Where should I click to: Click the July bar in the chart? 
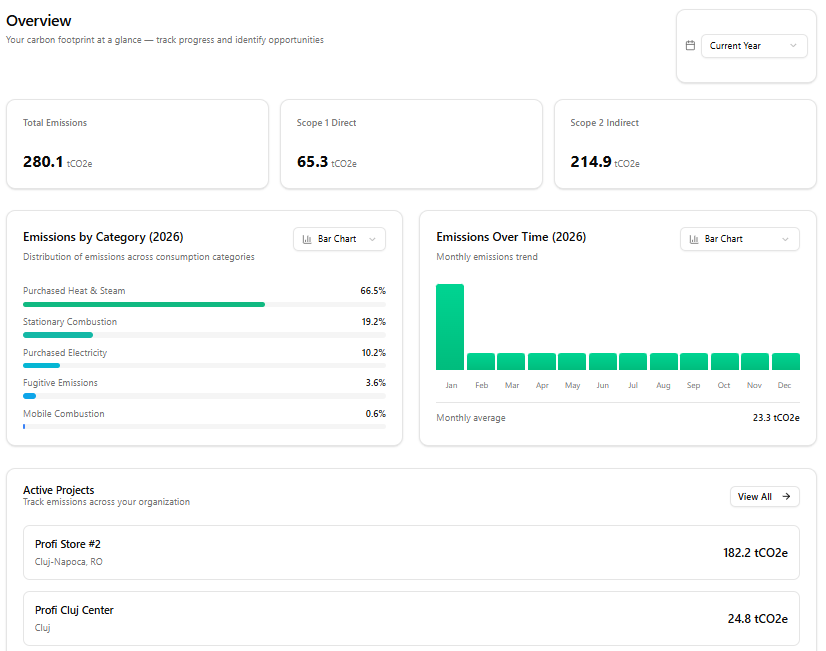(x=633, y=362)
